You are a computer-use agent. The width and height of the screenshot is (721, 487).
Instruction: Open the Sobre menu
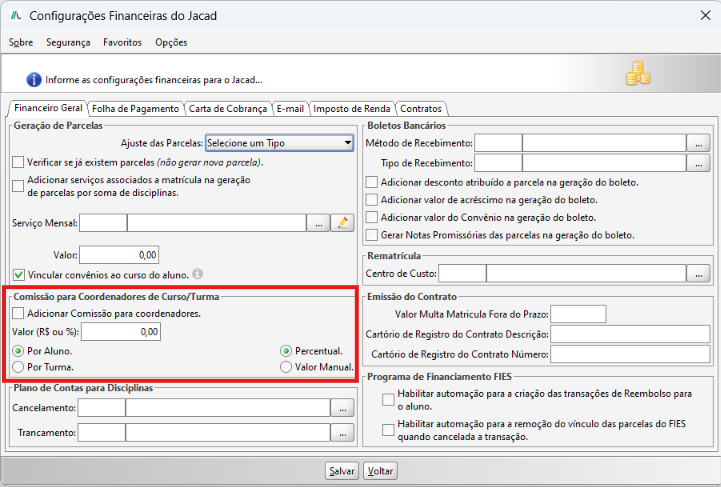(21, 42)
